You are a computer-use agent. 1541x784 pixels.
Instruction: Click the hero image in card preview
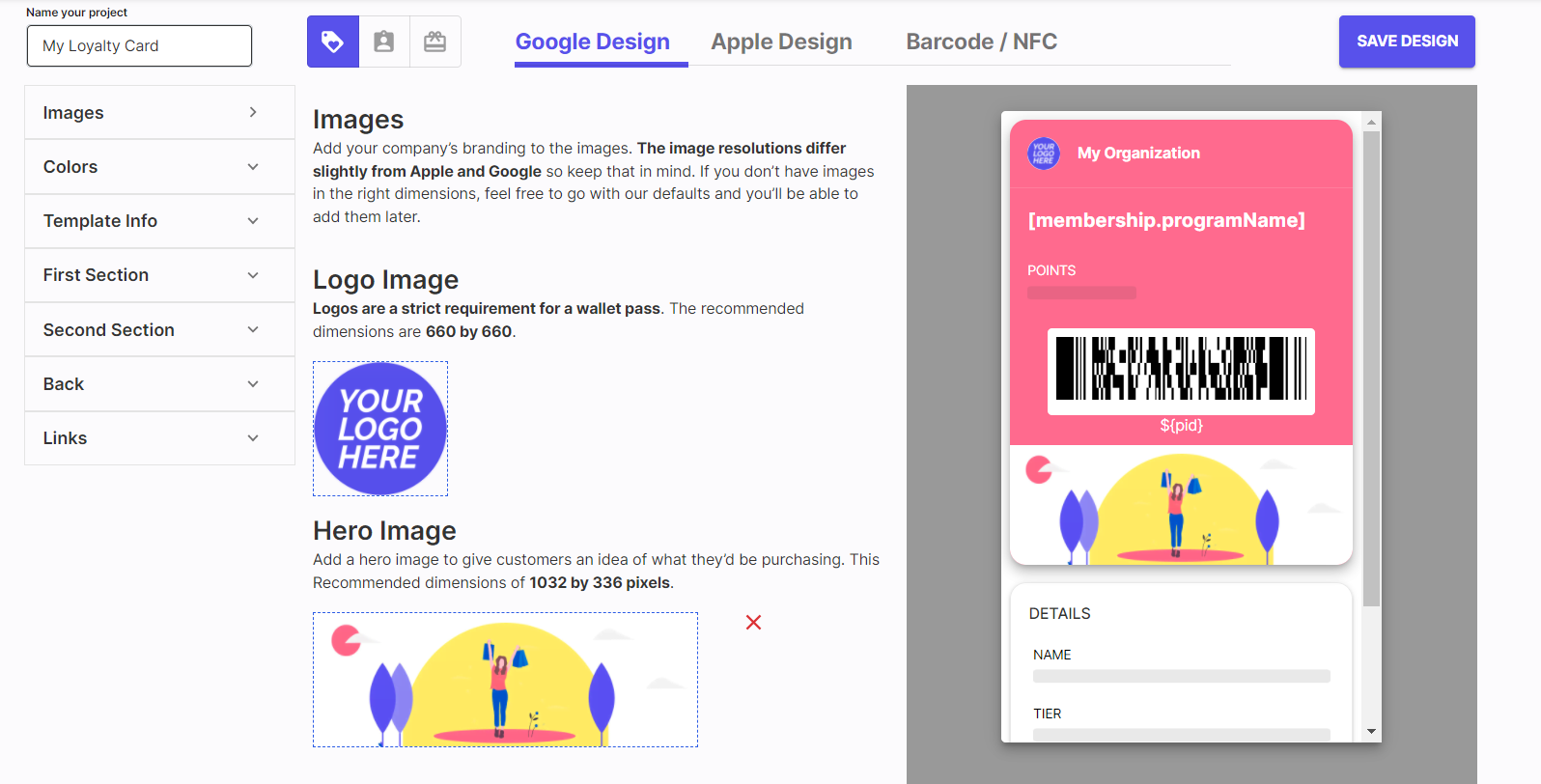(x=1181, y=505)
